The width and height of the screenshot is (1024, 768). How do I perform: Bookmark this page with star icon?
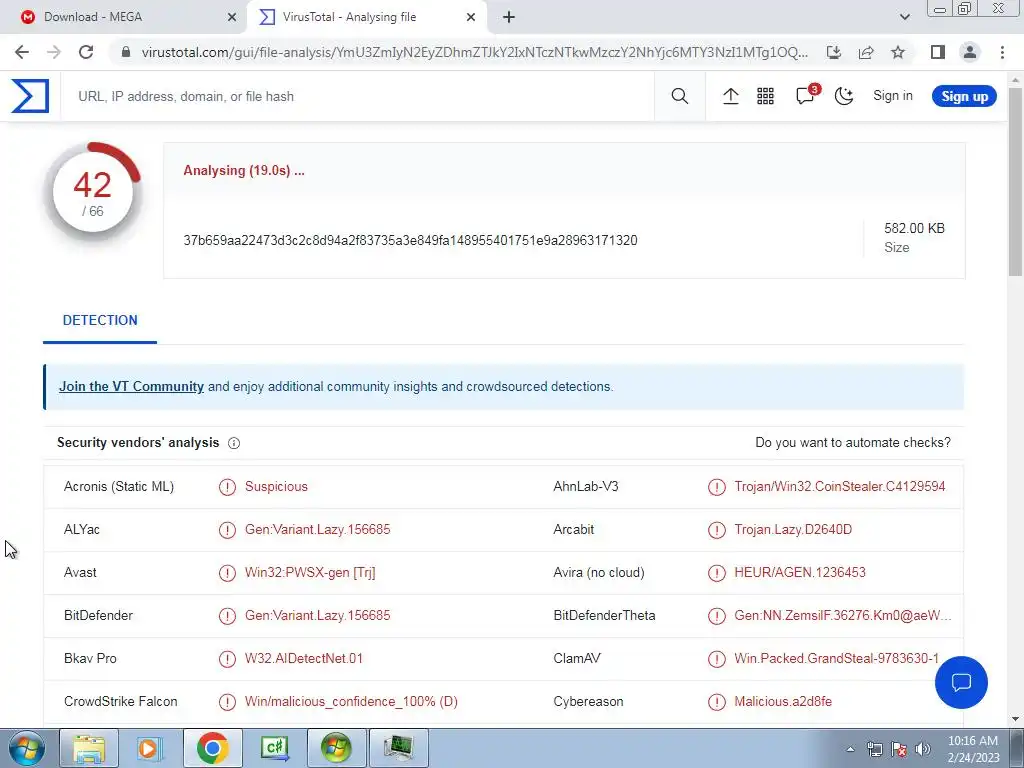pyautogui.click(x=898, y=52)
